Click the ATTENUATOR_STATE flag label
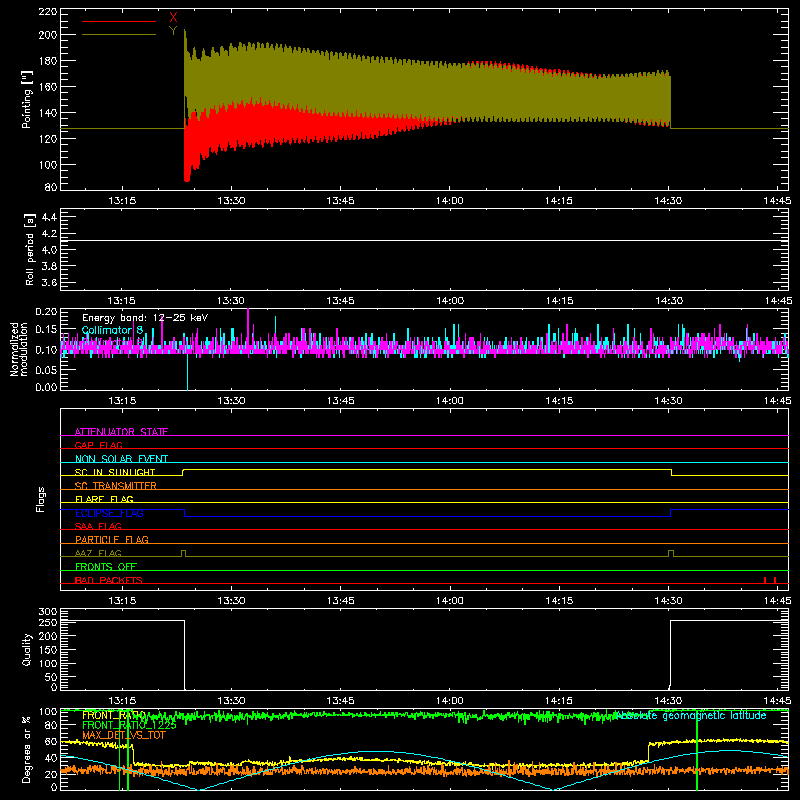The width and height of the screenshot is (800, 800). click(121, 432)
